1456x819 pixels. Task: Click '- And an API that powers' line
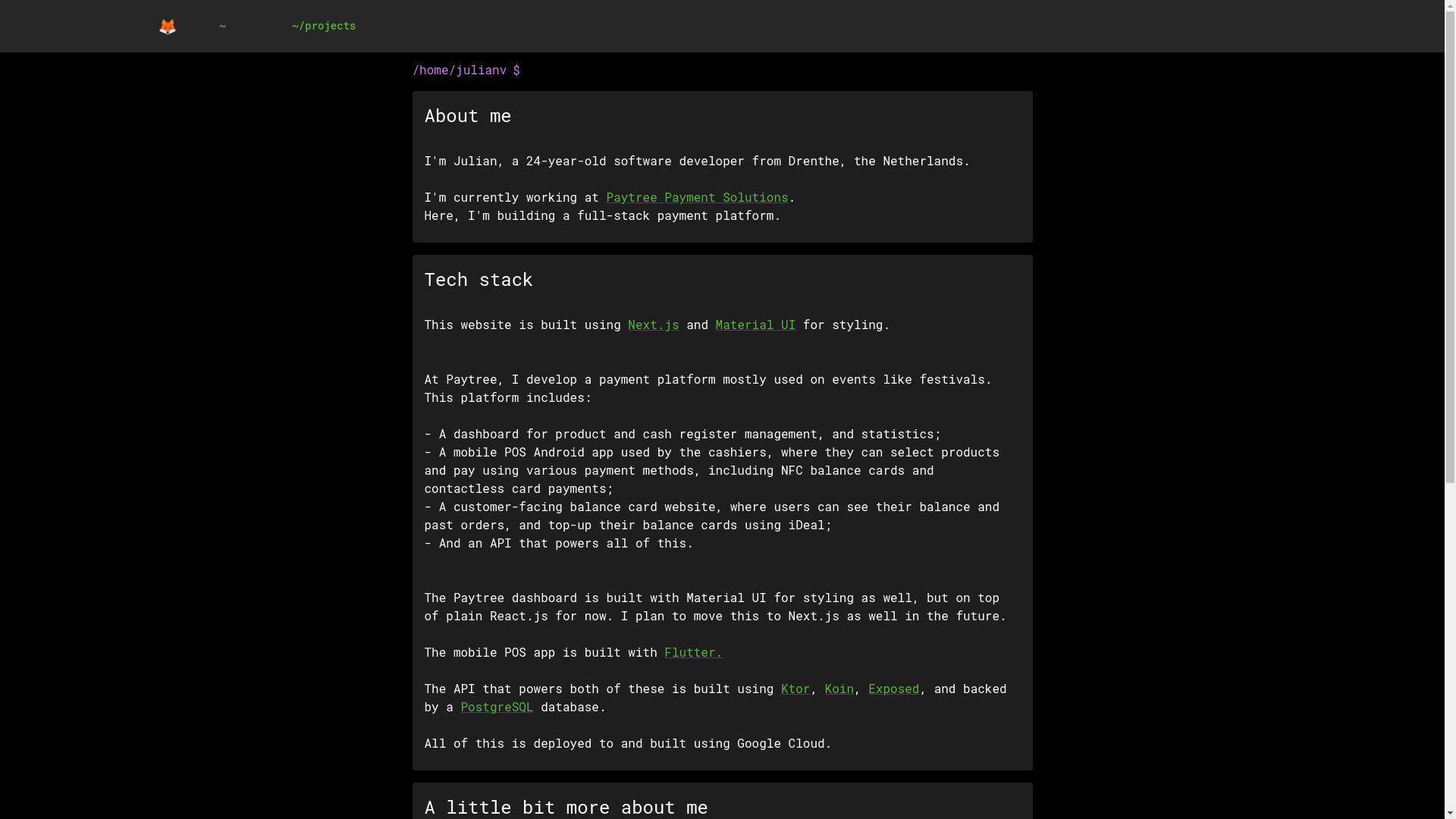coord(559,543)
